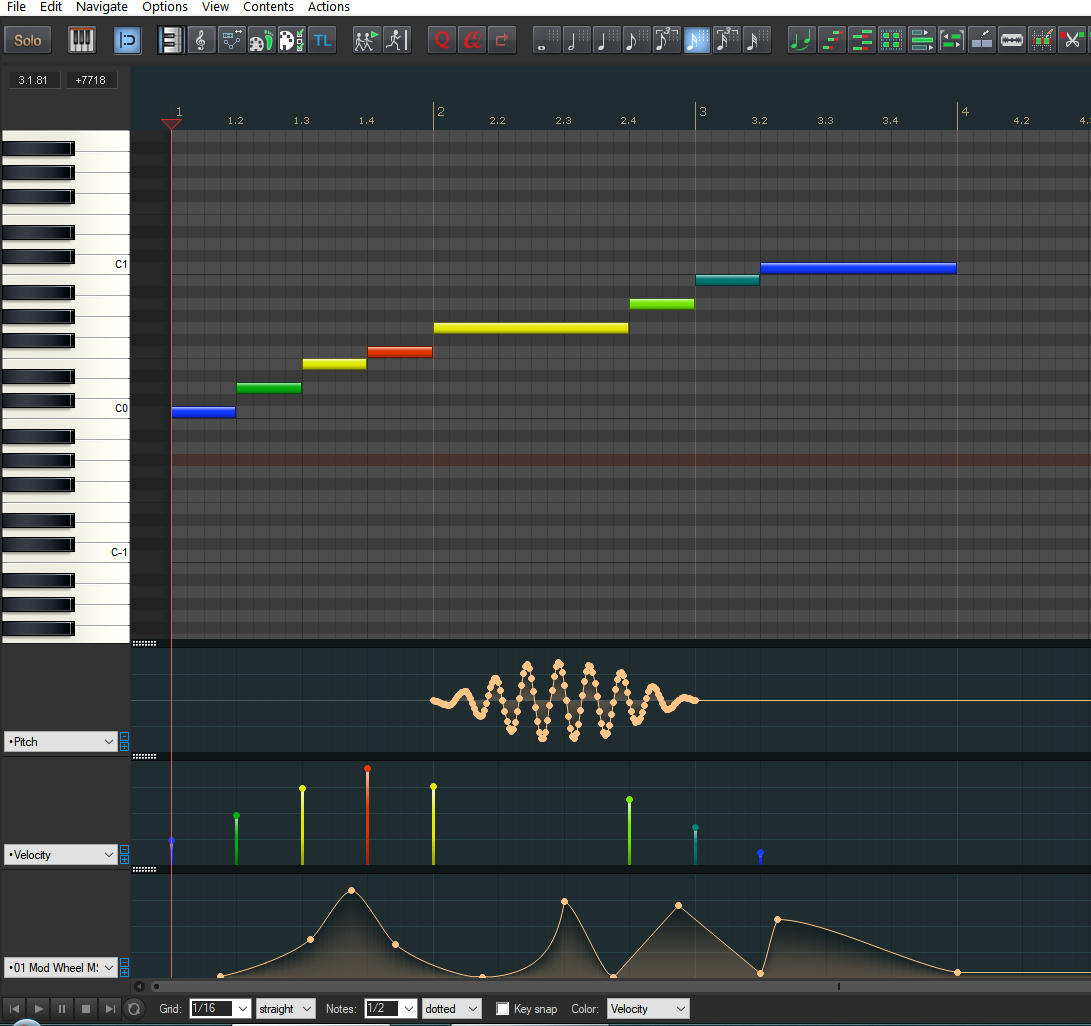Image resolution: width=1091 pixels, height=1026 pixels.
Task: Click the palette with footprint color icon
Action: (x=262, y=40)
